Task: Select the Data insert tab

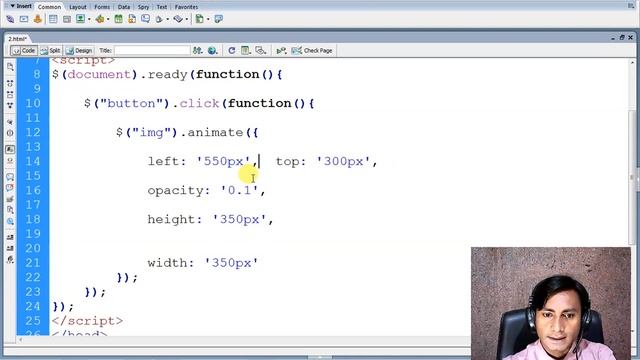Action: tap(124, 7)
